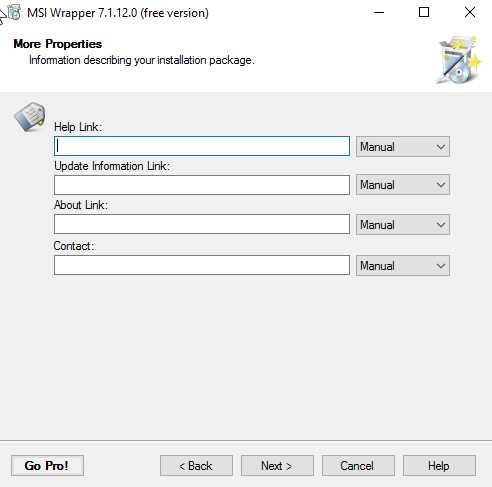Click into the About Link text field
Screen dimensions: 492x487
pyautogui.click(x=202, y=224)
